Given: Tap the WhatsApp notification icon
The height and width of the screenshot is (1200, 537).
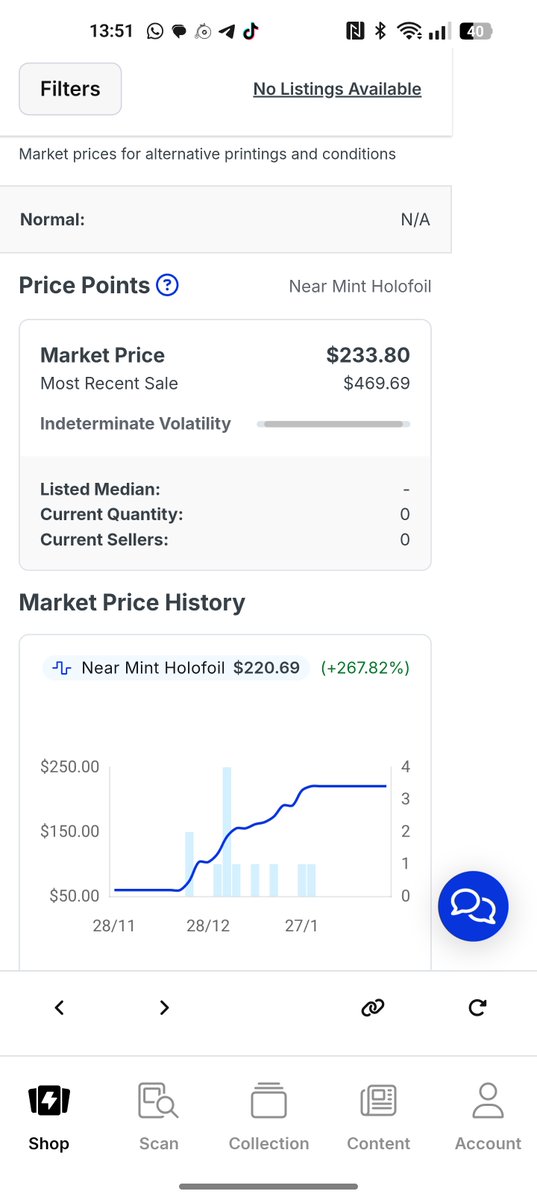Looking at the screenshot, I should (x=154, y=31).
